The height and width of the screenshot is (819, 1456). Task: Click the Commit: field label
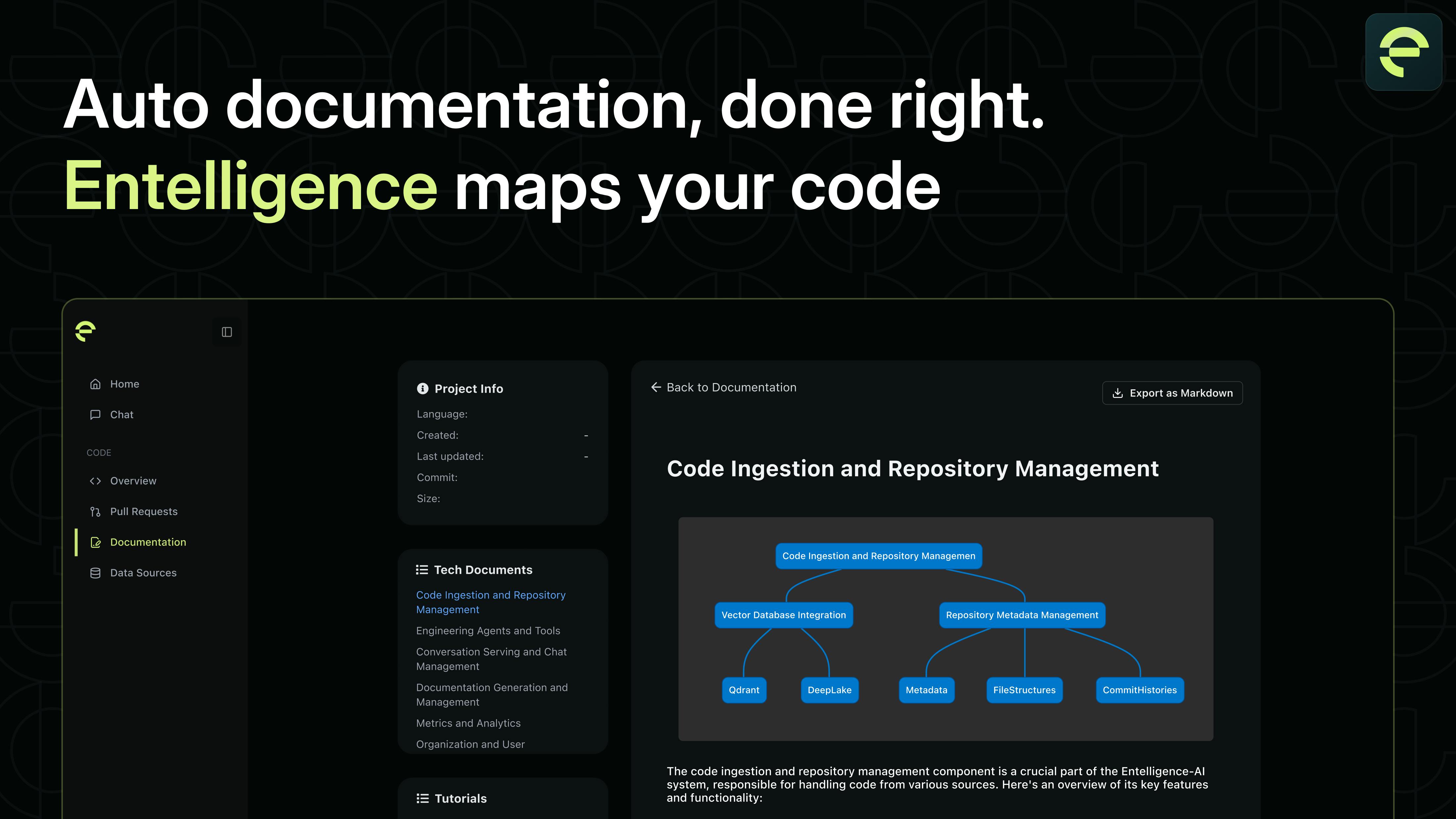click(x=437, y=478)
